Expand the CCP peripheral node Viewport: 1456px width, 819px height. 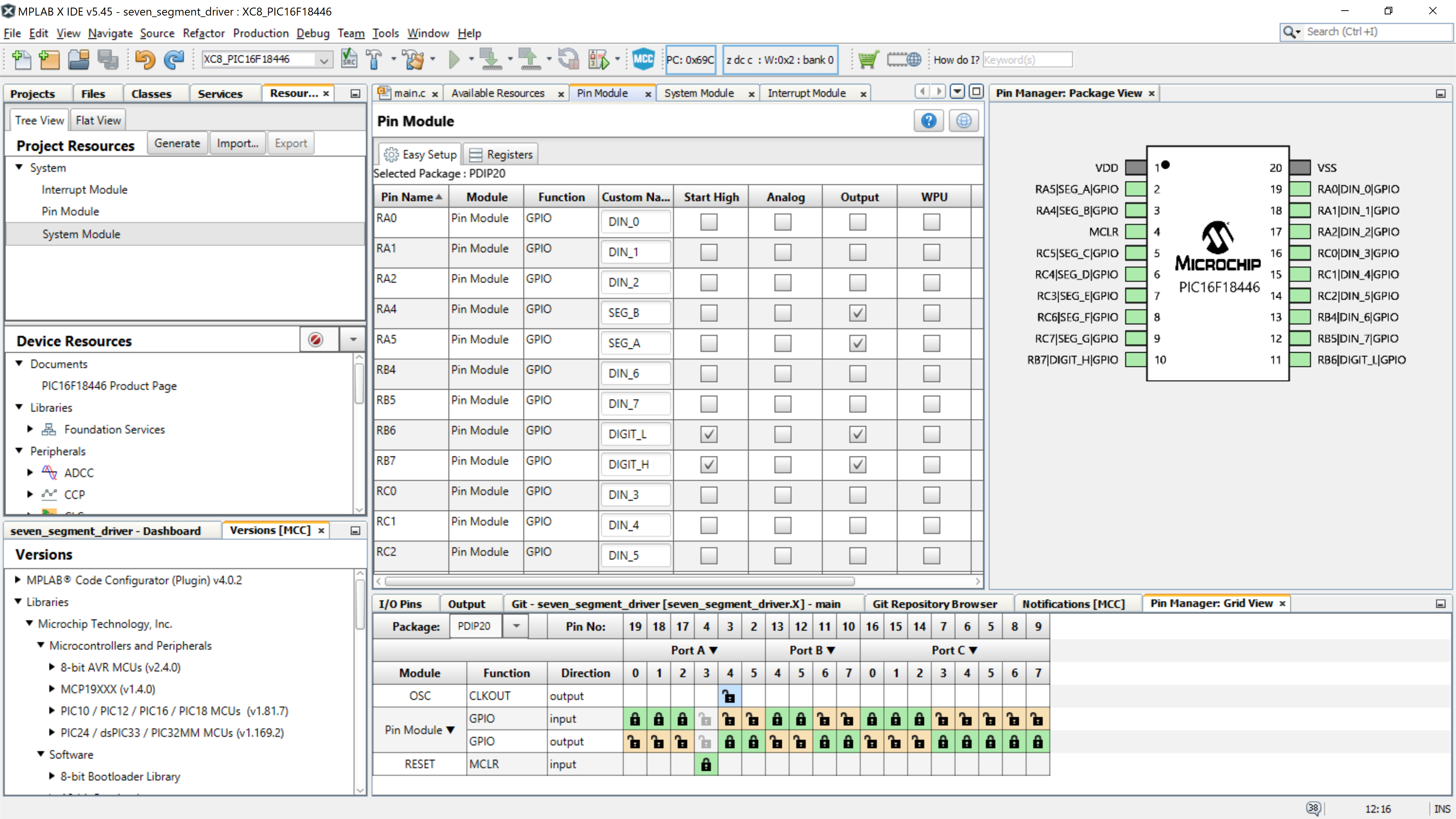[x=30, y=494]
